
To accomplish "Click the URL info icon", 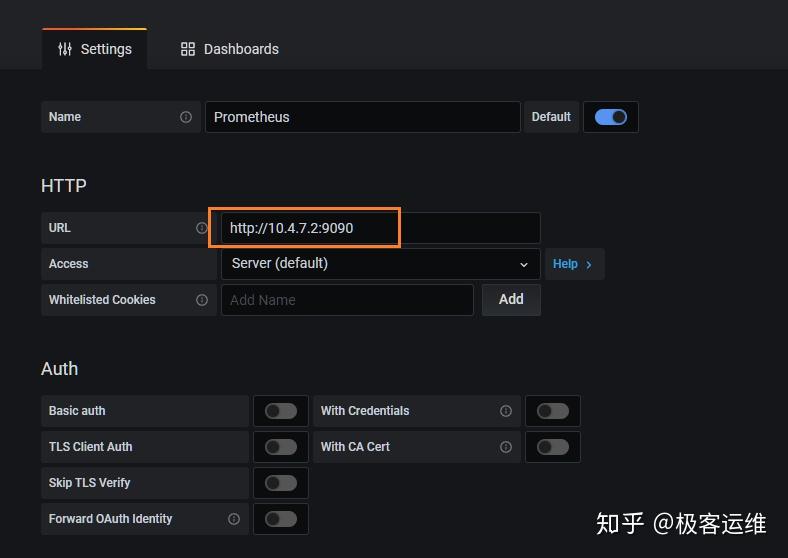I will pyautogui.click(x=202, y=228).
